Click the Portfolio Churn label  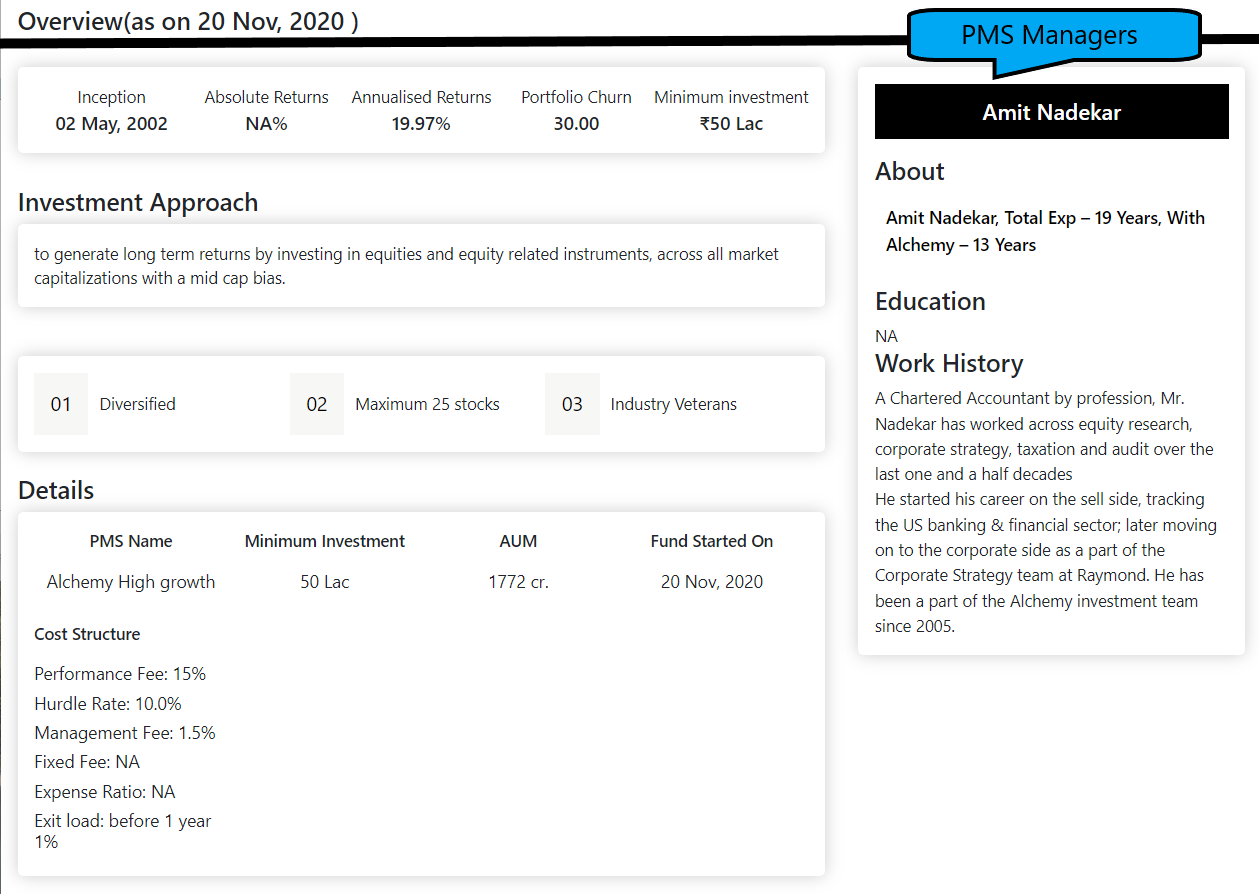(577, 97)
